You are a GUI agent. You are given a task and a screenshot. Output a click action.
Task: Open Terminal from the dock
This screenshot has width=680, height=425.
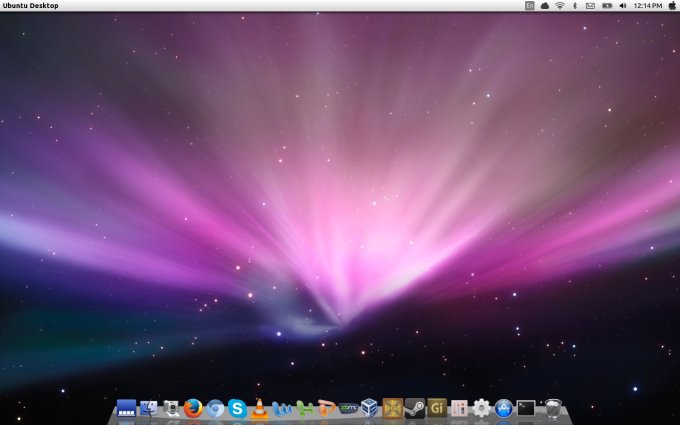526,408
